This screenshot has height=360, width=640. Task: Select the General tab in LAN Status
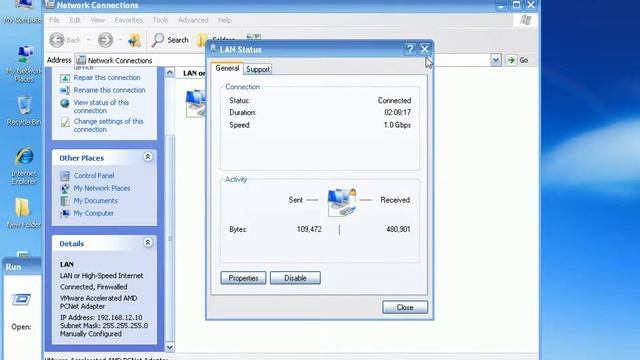227,68
